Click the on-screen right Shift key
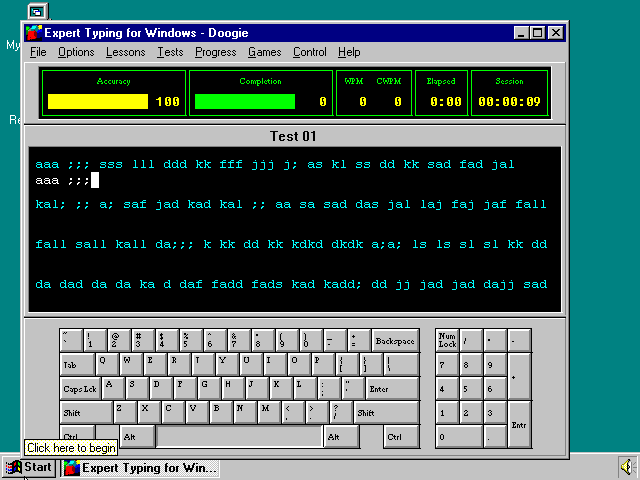640x480 pixels. [386, 413]
